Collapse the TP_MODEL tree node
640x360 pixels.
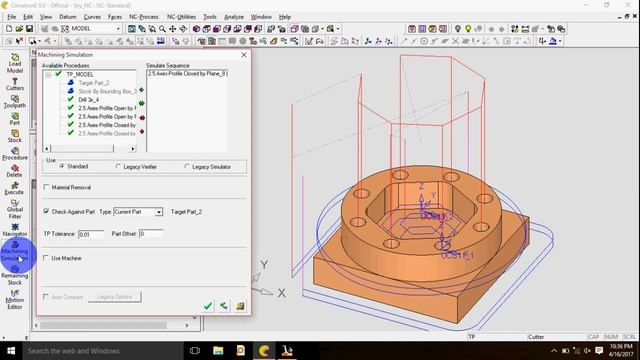pyautogui.click(x=48, y=75)
